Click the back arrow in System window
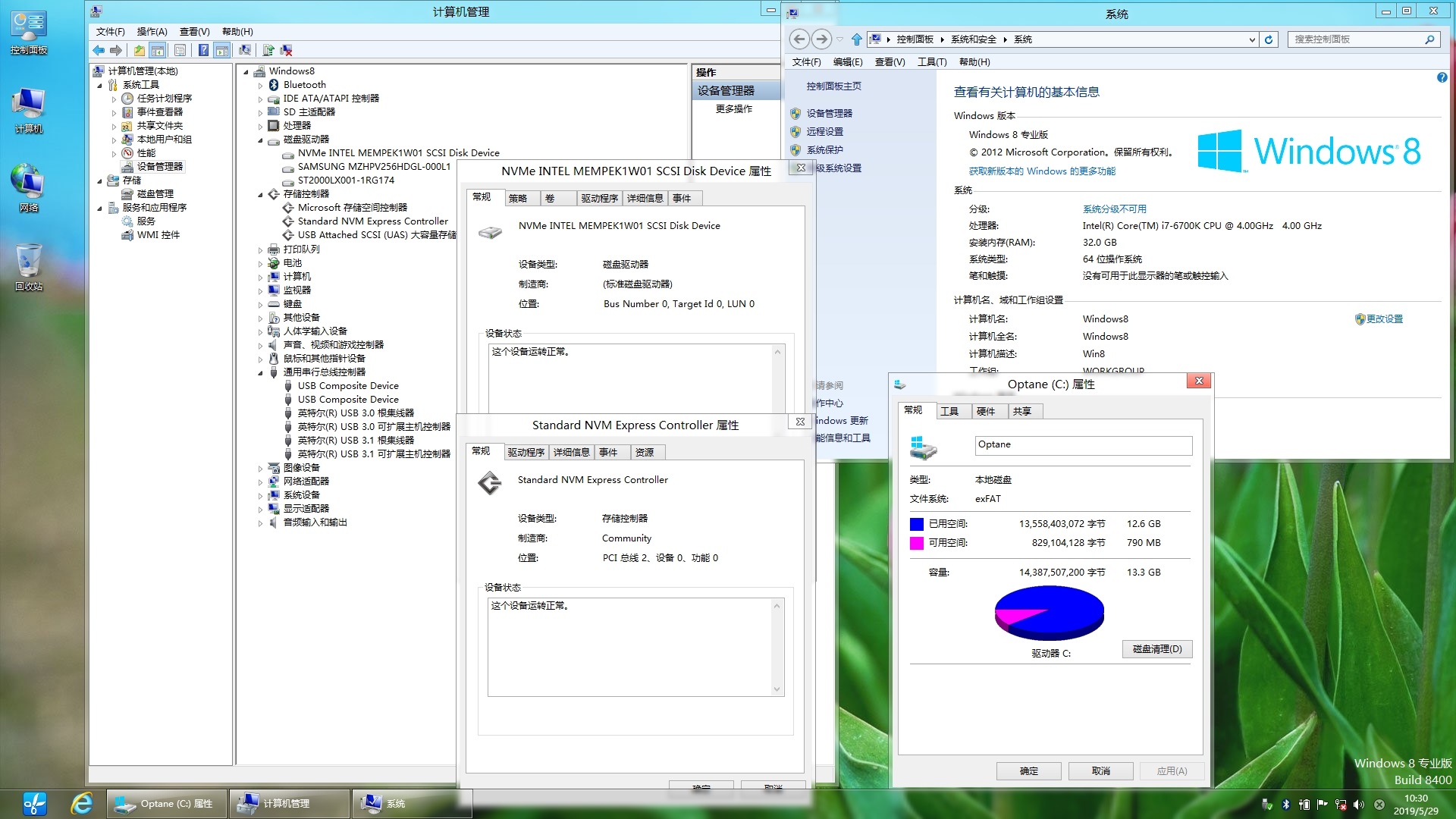The image size is (1456, 819). pyautogui.click(x=799, y=39)
